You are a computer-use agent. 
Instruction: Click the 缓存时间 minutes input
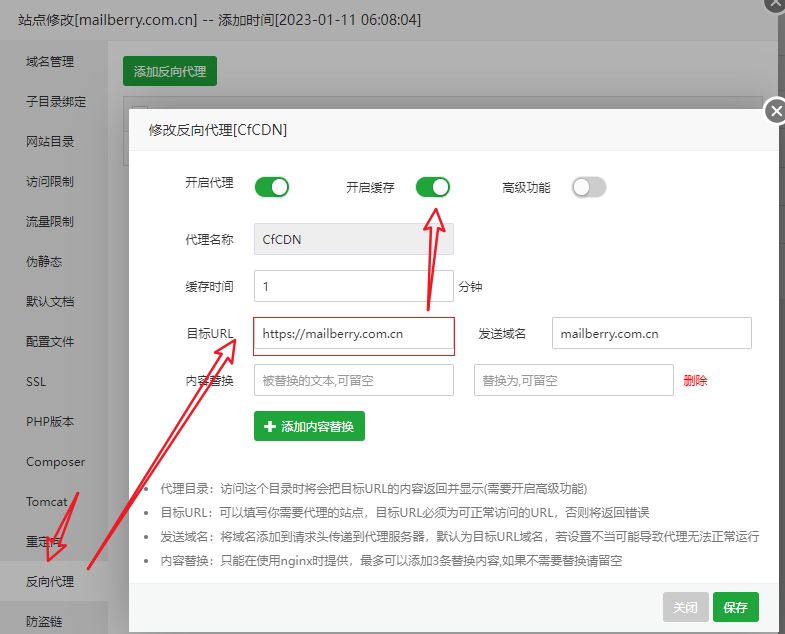click(x=354, y=286)
